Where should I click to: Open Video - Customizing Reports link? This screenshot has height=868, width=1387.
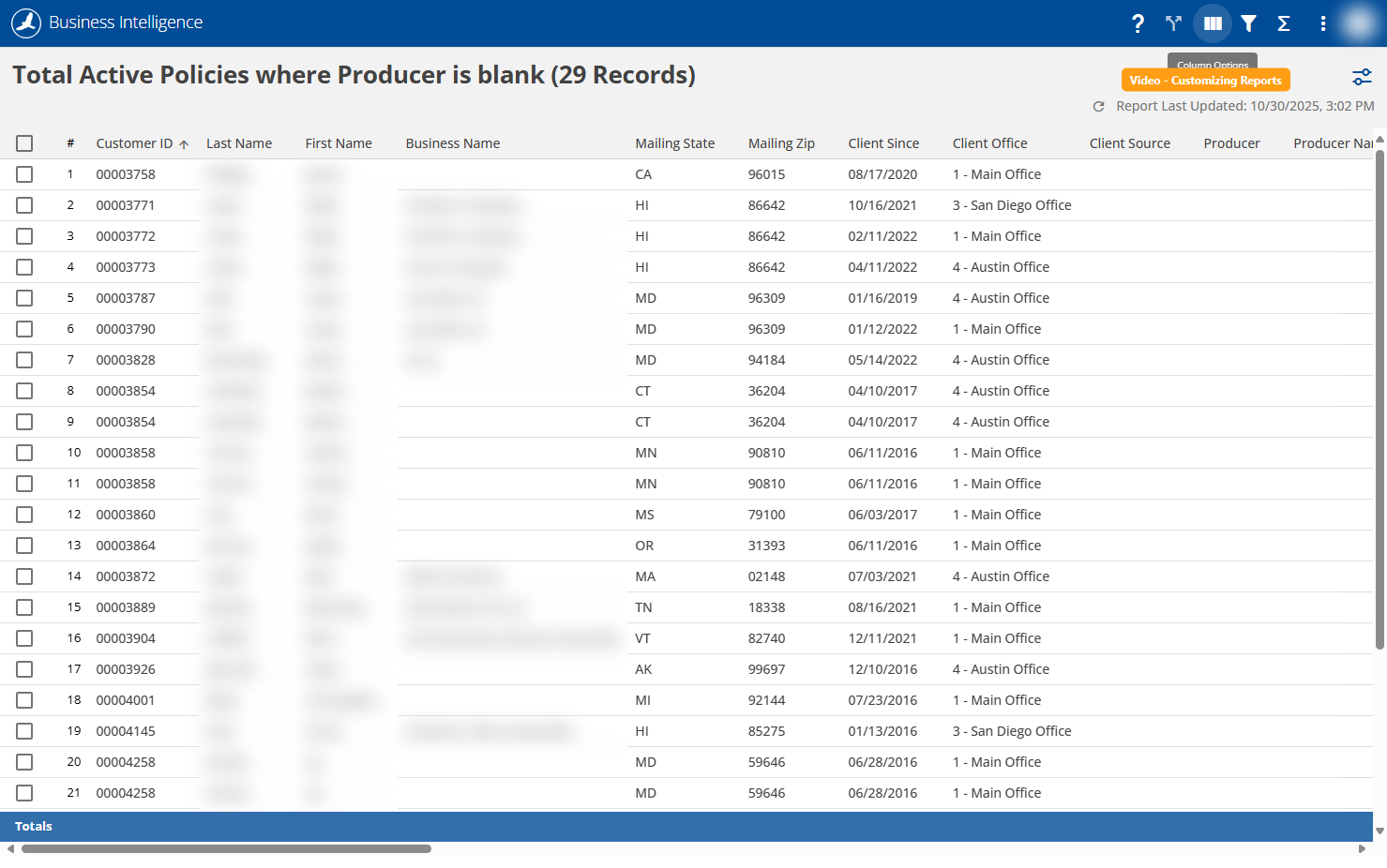1205,81
